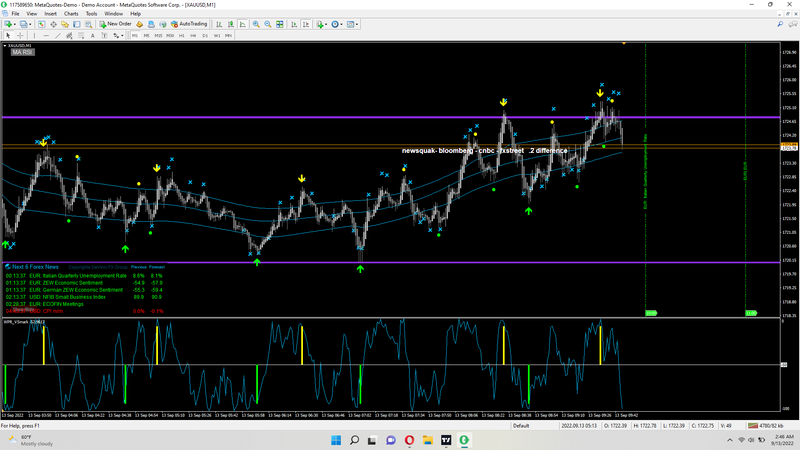This screenshot has width=800, height=450.
Task: Select the horizontal line drawing tool
Action: click(x=44, y=35)
